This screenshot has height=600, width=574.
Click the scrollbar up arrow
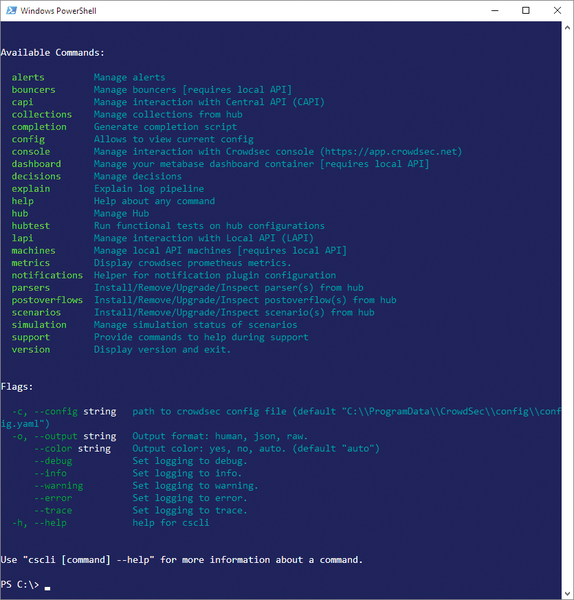567,28
